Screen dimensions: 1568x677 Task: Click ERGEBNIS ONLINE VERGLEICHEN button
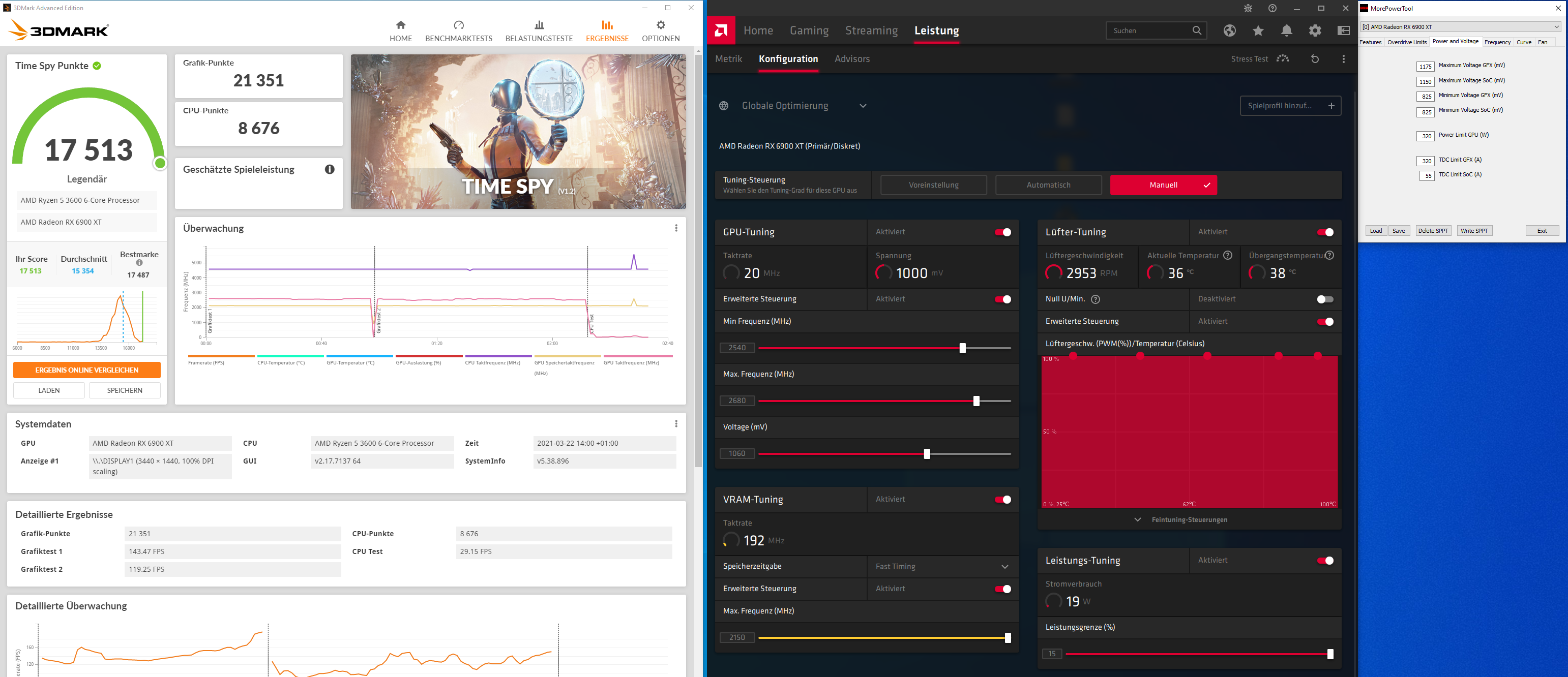(87, 370)
